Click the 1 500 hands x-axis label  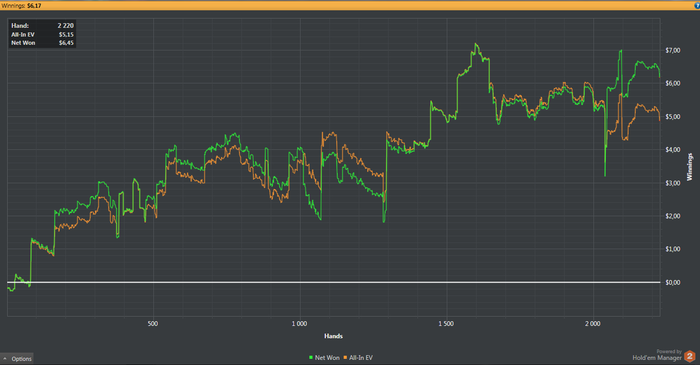pos(446,324)
